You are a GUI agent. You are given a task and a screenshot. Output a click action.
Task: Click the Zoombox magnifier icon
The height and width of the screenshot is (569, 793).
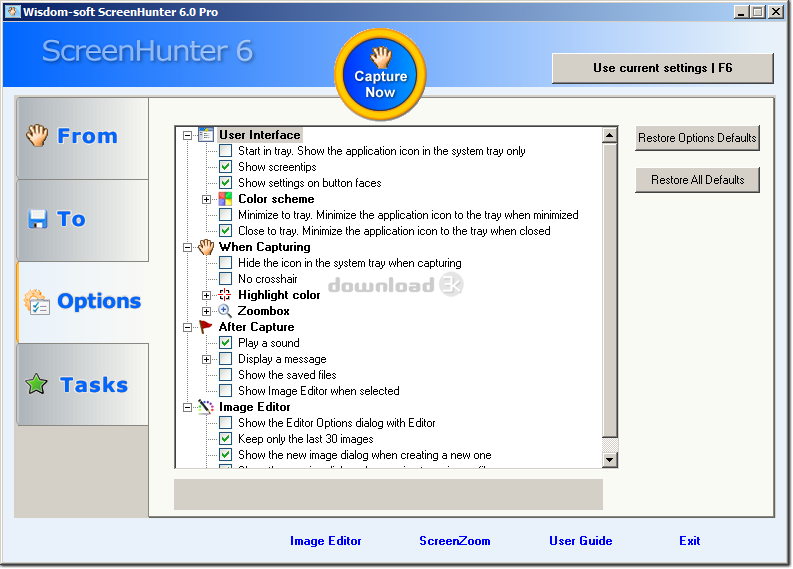pyautogui.click(x=225, y=311)
